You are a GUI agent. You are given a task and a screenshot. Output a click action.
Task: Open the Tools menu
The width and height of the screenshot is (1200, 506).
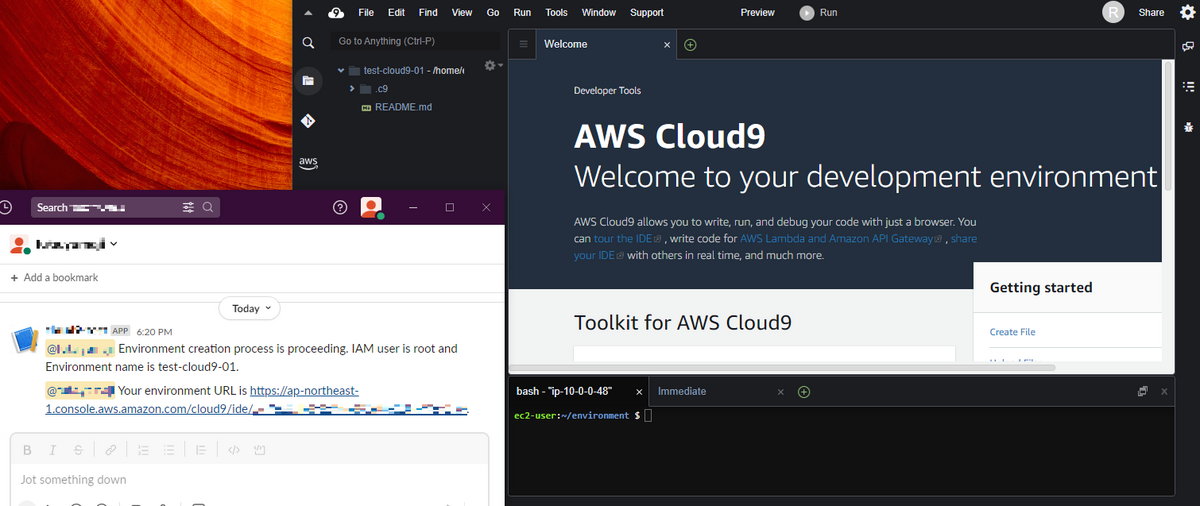(556, 13)
